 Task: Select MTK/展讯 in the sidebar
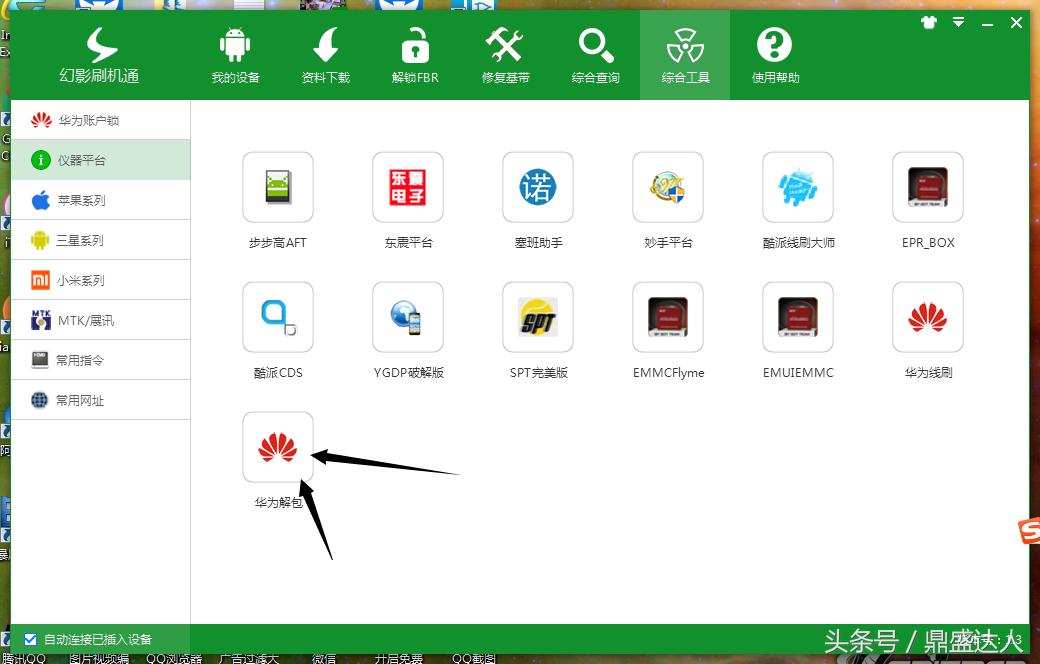[x=101, y=320]
